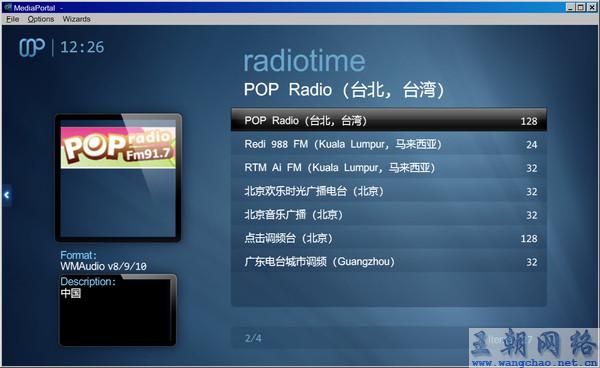Open the Wizards menu
Screen dimensions: 600x368
[77, 19]
